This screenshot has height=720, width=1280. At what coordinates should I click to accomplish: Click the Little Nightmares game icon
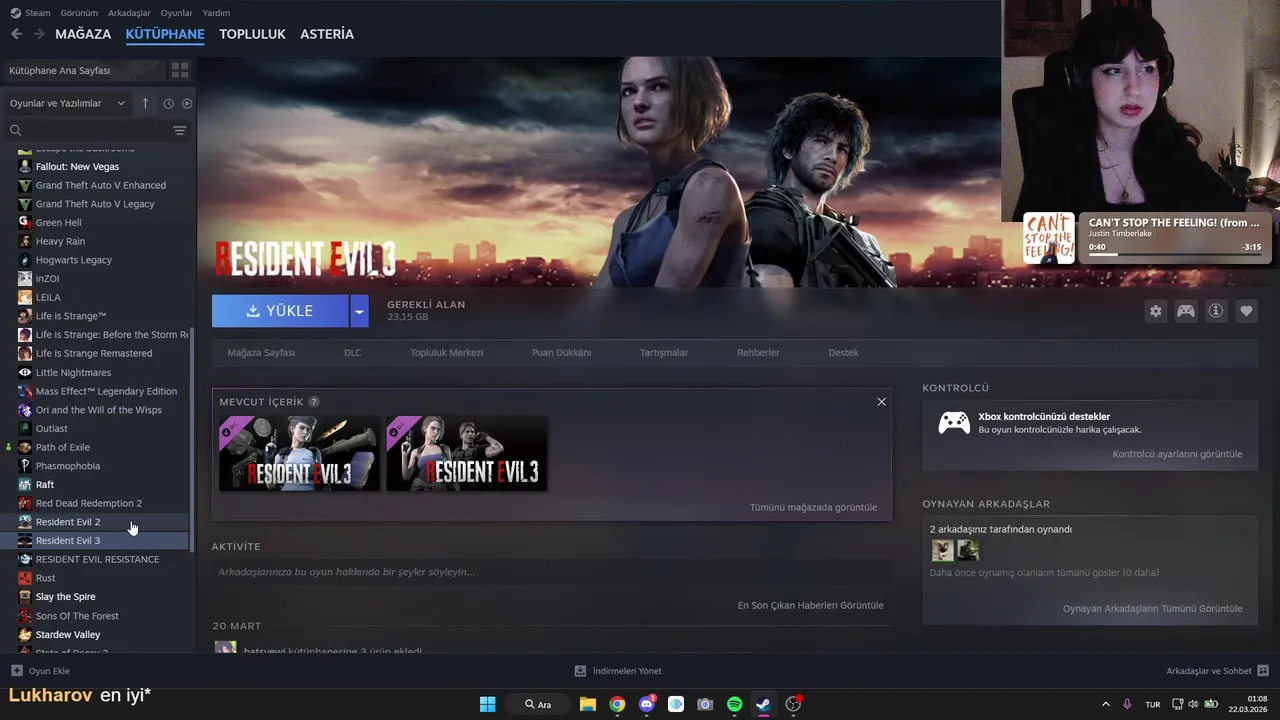(x=25, y=372)
